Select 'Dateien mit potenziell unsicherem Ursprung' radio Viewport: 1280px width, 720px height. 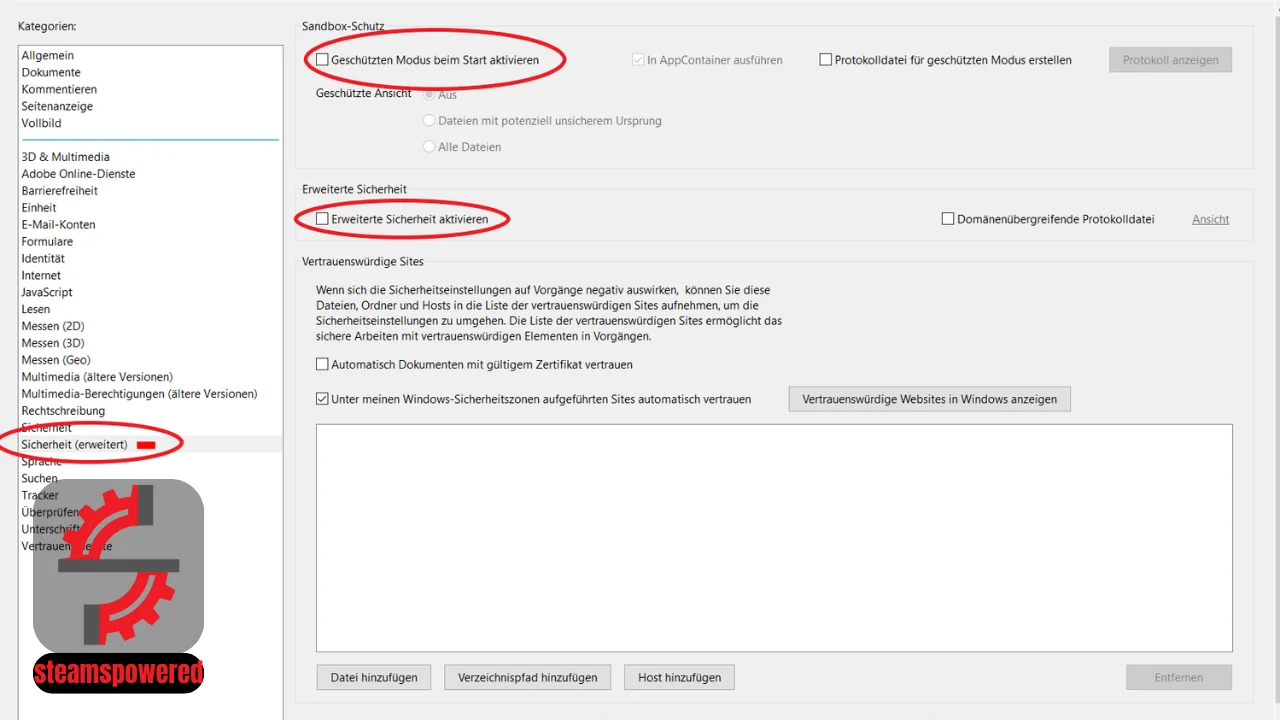click(x=430, y=121)
